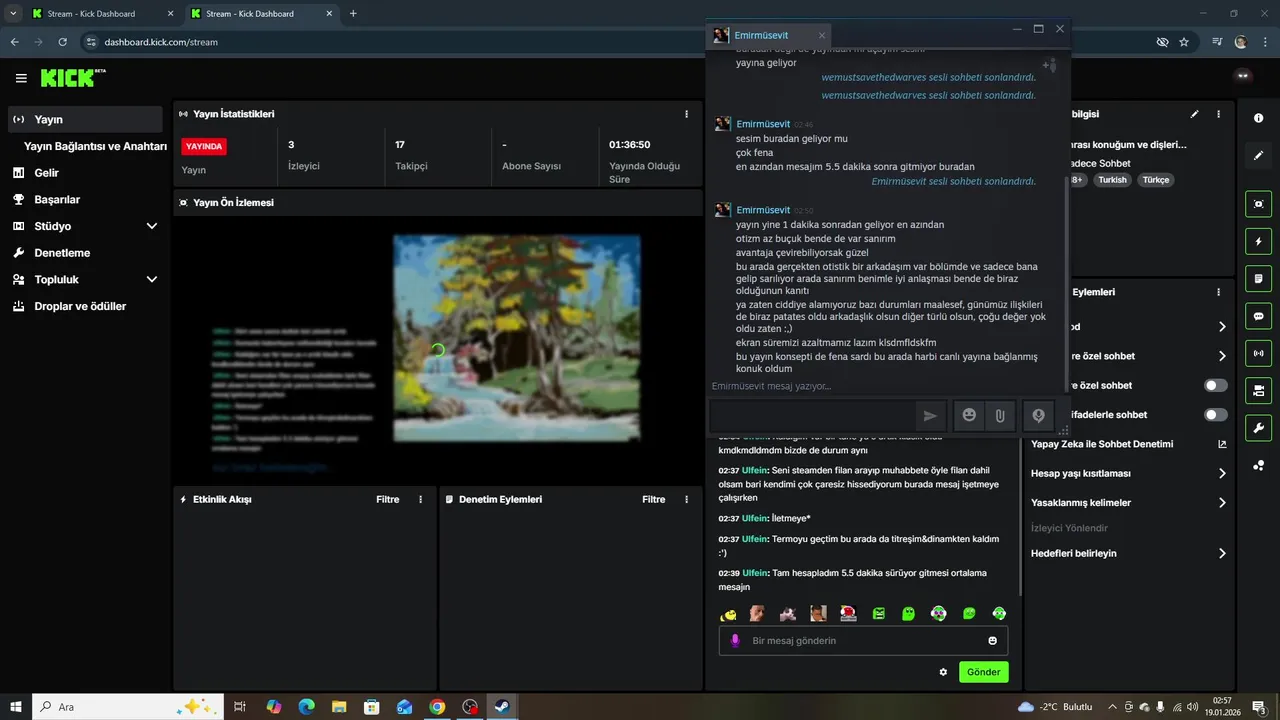This screenshot has width=1280, height=720.
Task: Toggle the ifadelerle sohbet switch
Action: 1216,414
